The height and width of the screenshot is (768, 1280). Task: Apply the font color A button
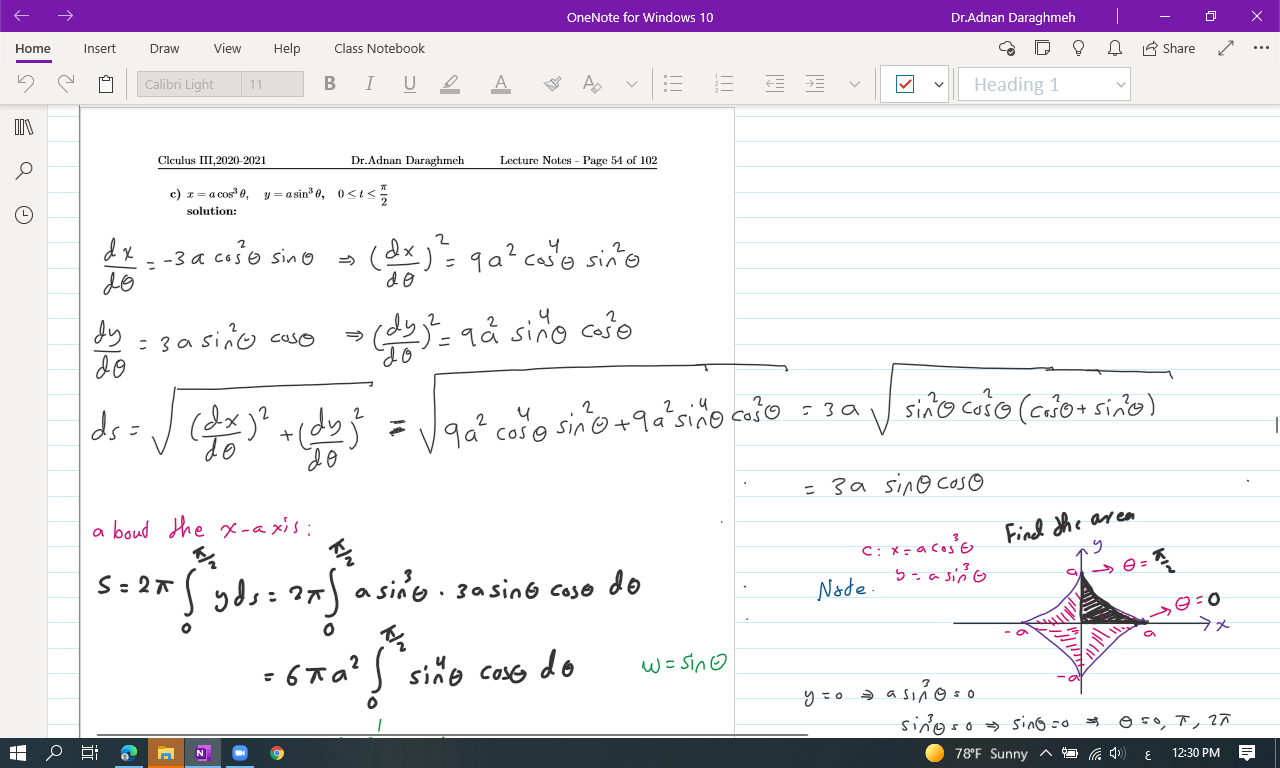pos(501,84)
